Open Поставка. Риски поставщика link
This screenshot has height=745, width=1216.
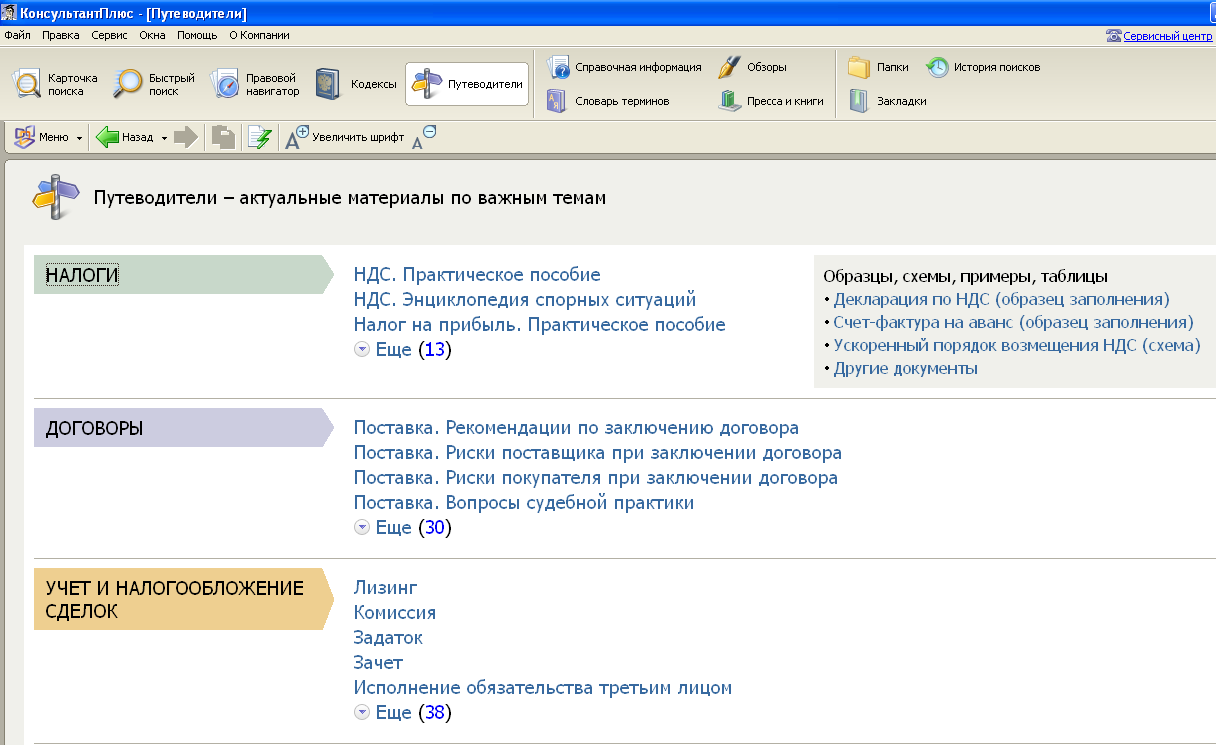click(598, 453)
